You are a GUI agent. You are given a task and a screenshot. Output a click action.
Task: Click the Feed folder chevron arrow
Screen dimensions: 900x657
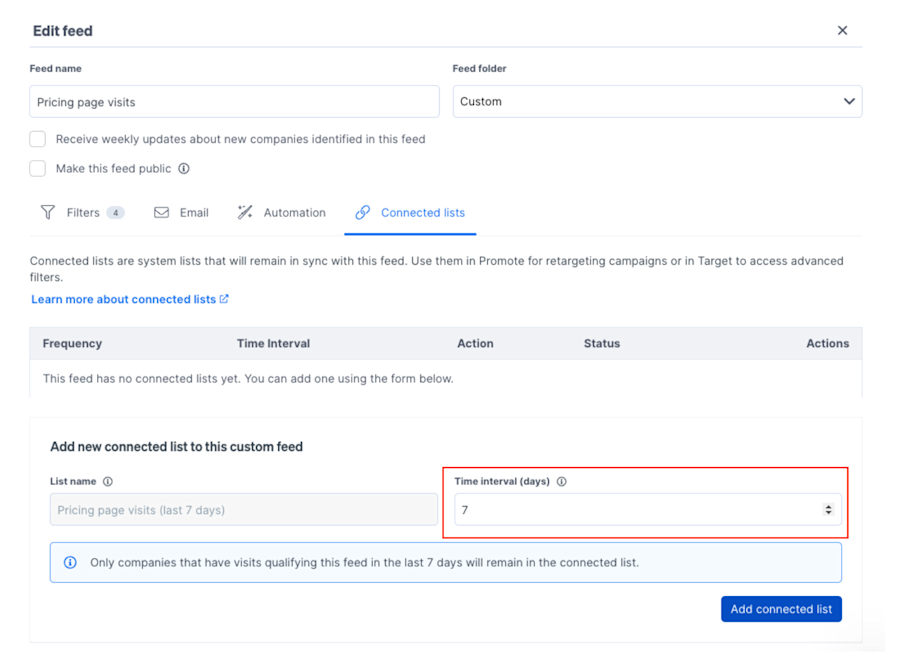coord(848,101)
